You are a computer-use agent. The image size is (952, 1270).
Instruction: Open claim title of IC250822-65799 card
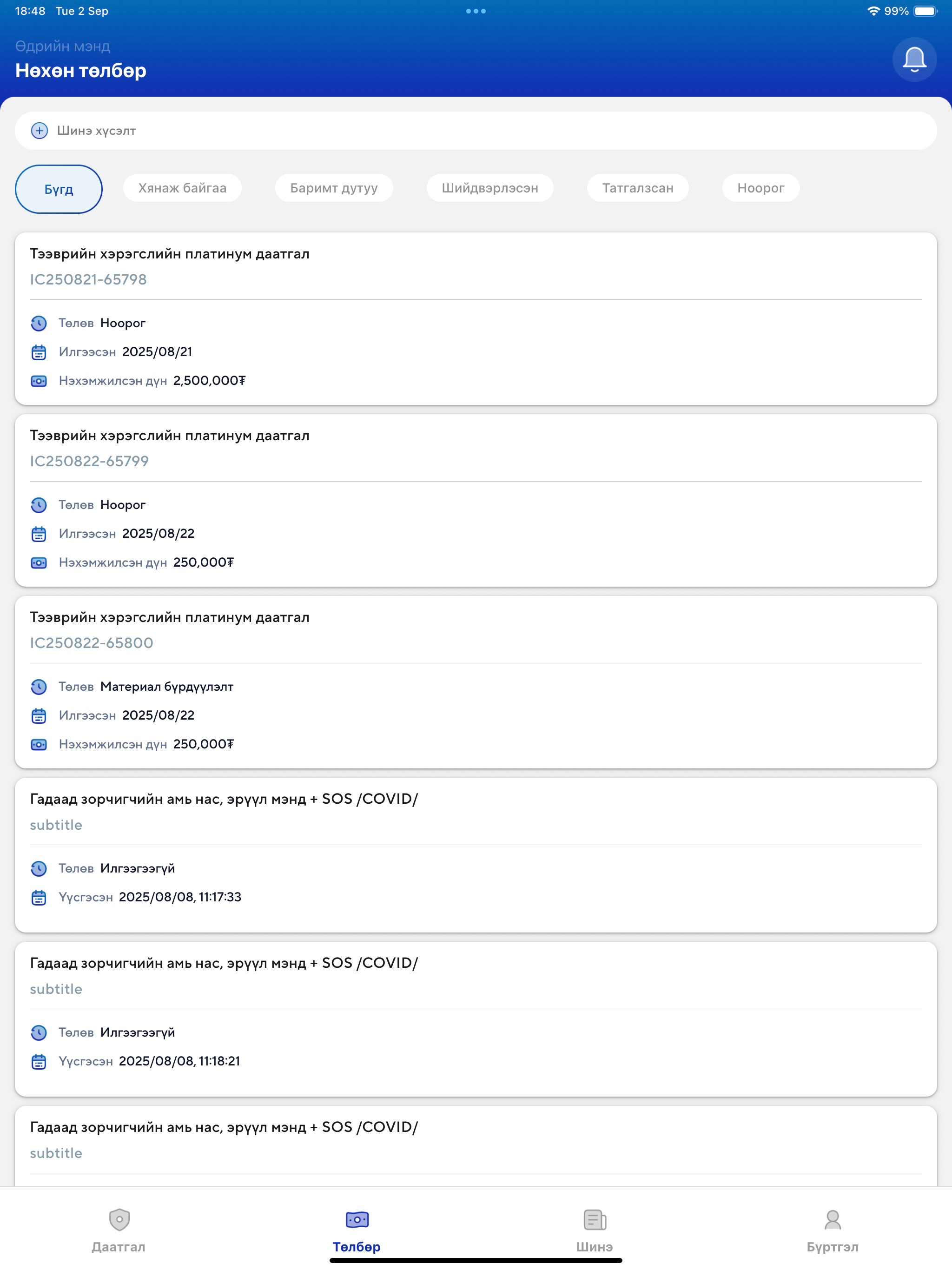pyautogui.click(x=169, y=436)
